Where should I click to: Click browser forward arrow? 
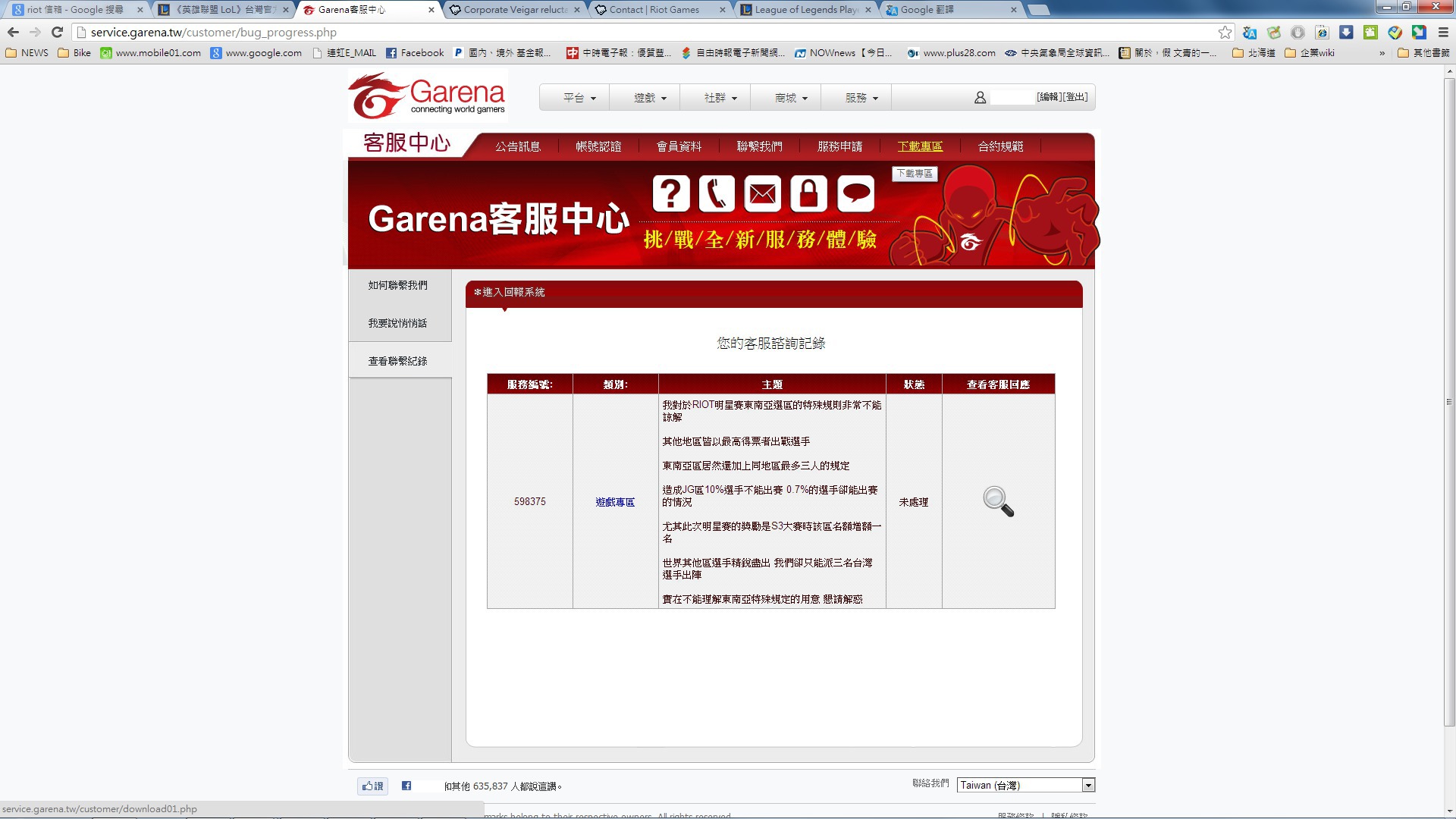(35, 32)
